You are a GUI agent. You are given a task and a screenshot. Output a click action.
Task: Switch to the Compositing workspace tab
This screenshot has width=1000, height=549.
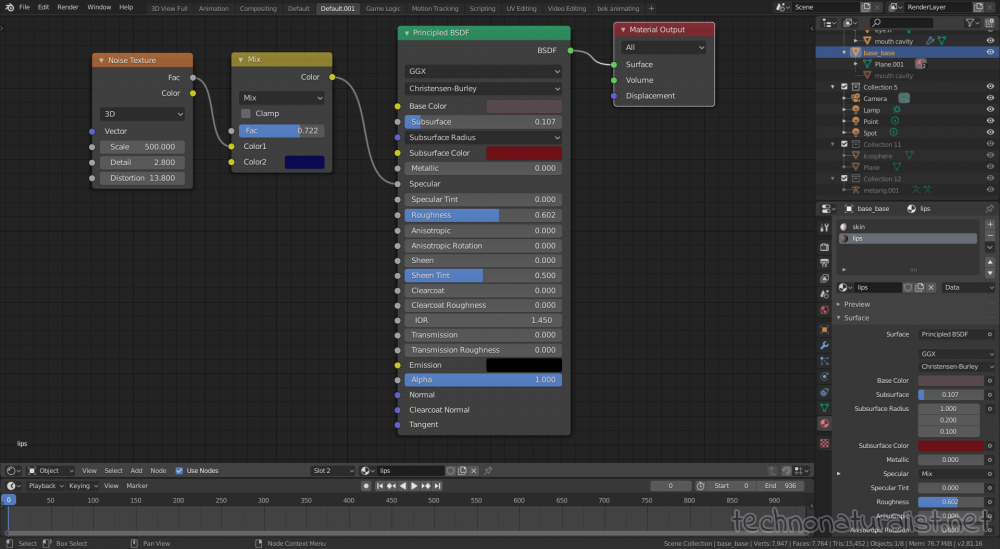pos(258,8)
